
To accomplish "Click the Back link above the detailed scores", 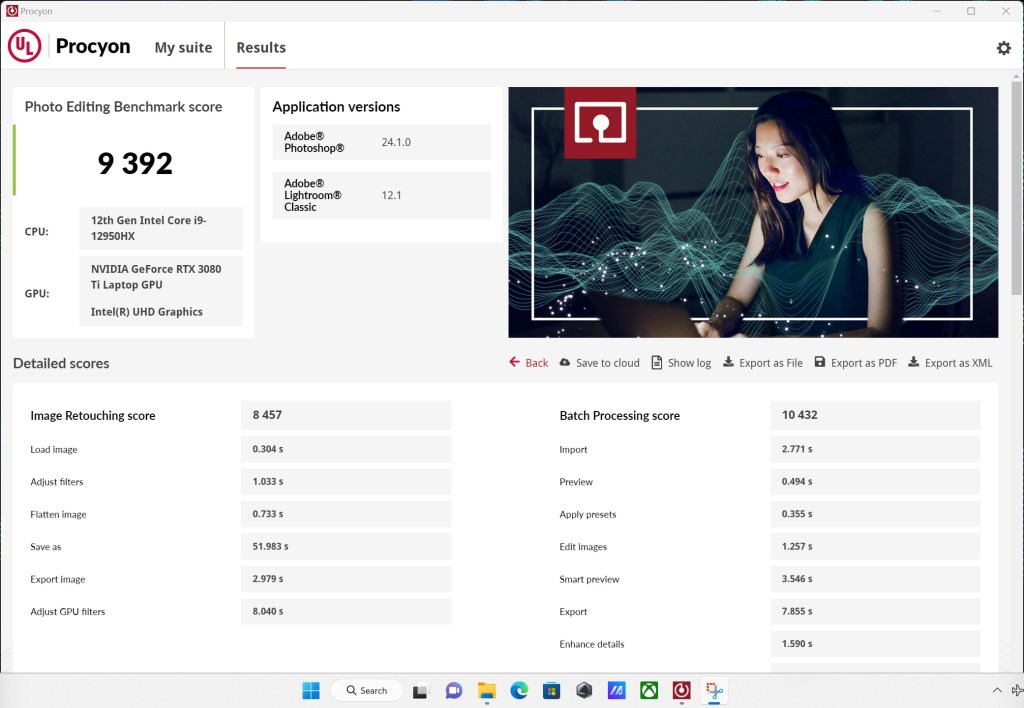I will pos(528,363).
